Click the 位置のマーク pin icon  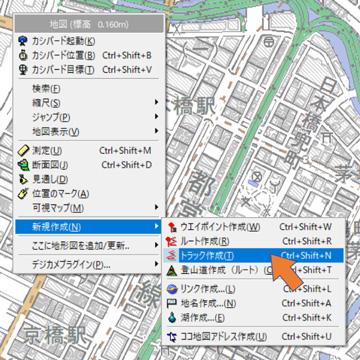[23, 194]
